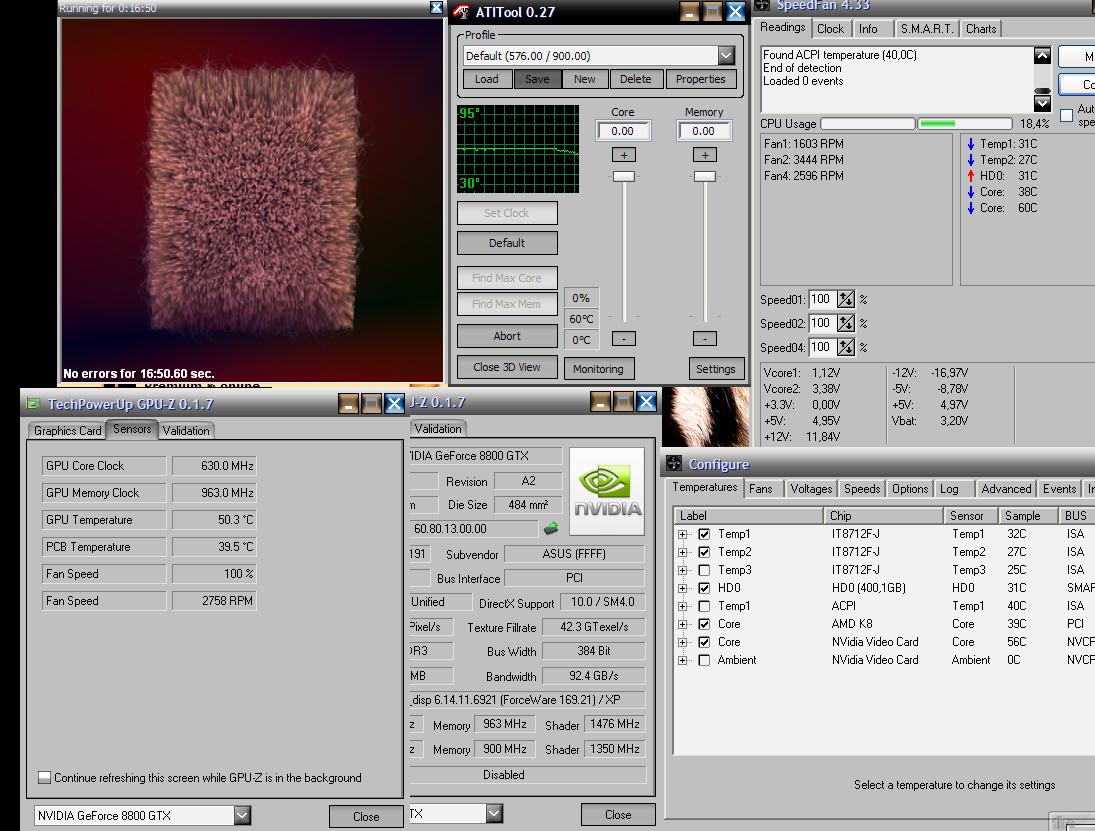The image size is (1095, 831).
Task: Enable the Temp3 checkbox in Configure
Action: click(x=704, y=570)
